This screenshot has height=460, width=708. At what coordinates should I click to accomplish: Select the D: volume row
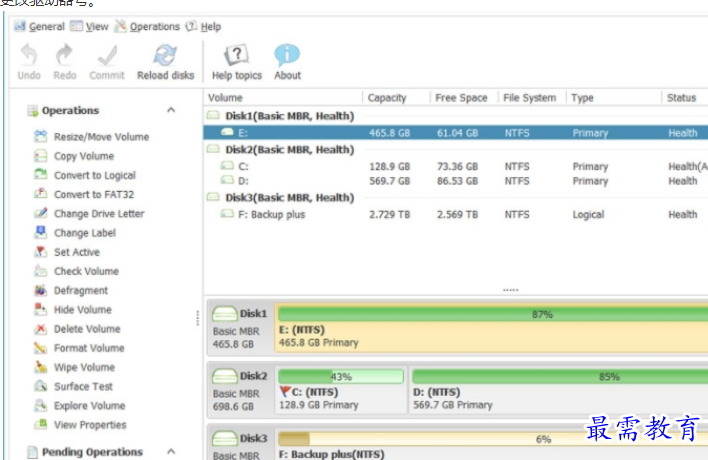456,181
